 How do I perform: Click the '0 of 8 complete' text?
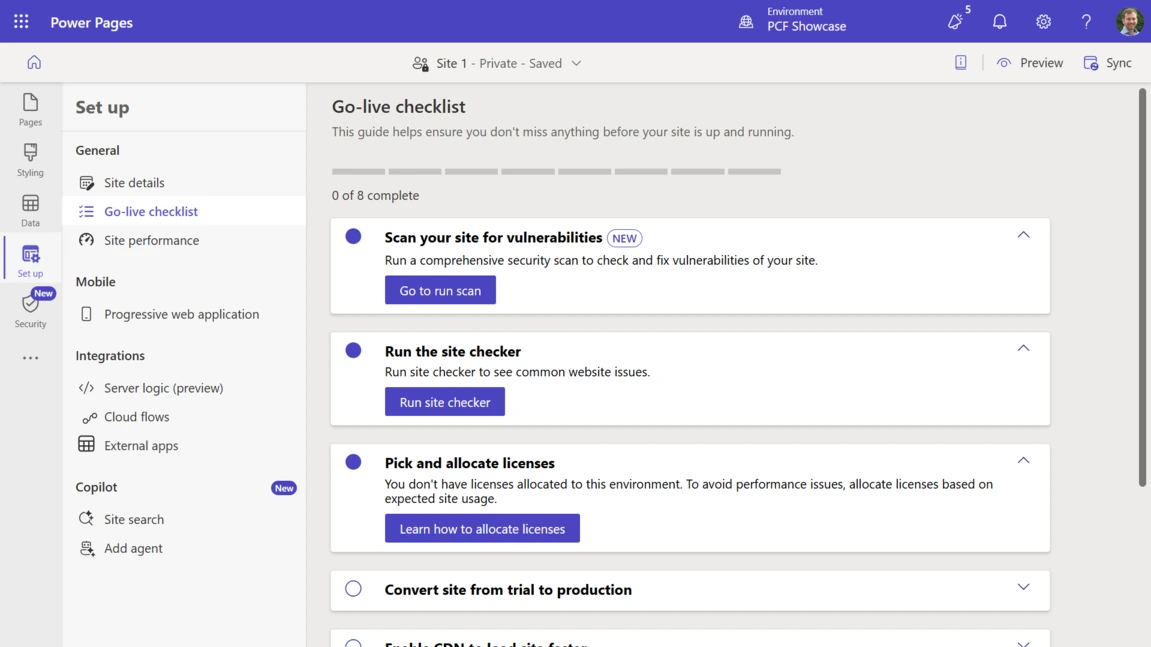click(x=375, y=195)
